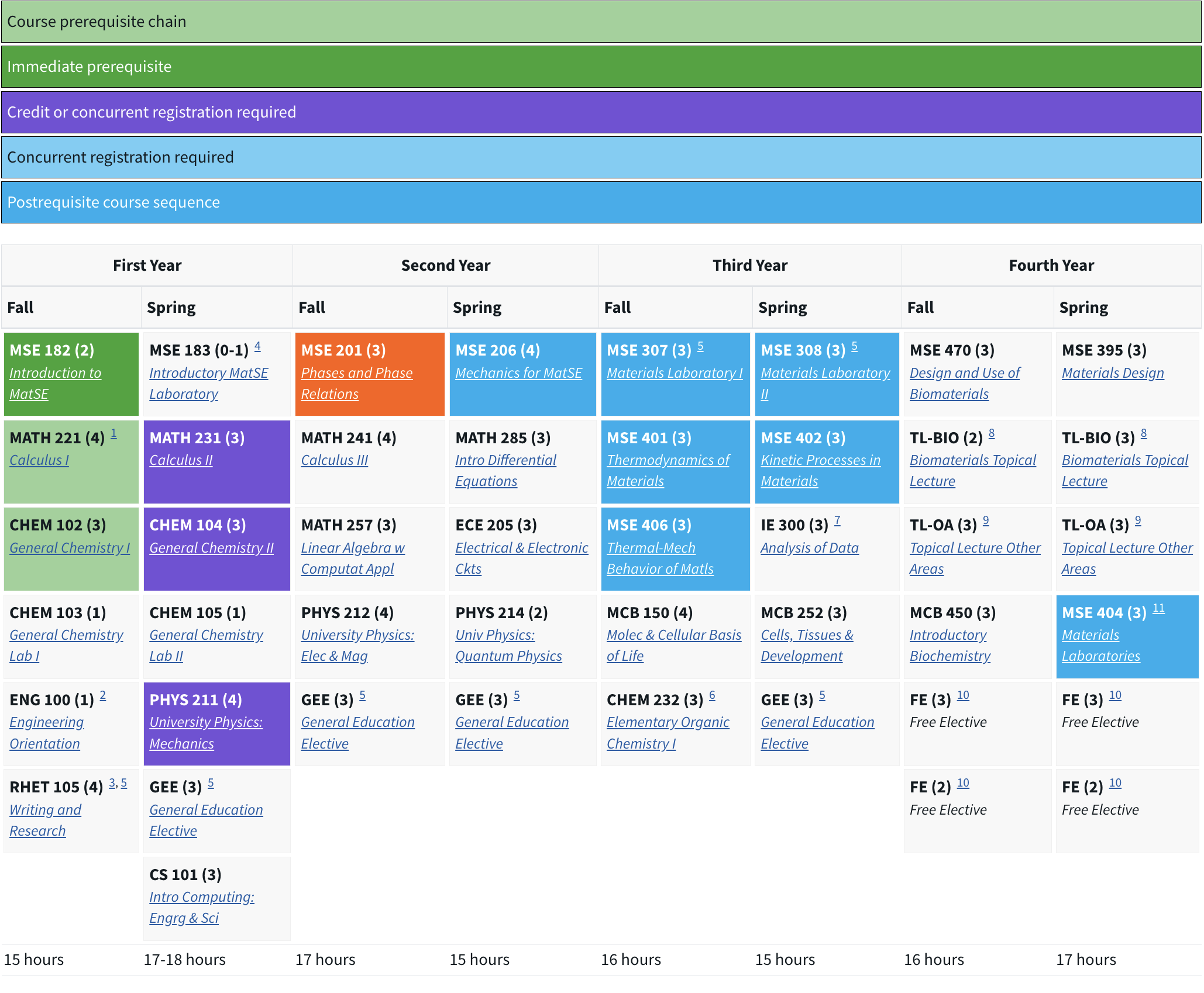Viewport: 1204px width, 993px height.
Task: Click footnote 4 next to MSE 183
Action: pyautogui.click(x=257, y=346)
